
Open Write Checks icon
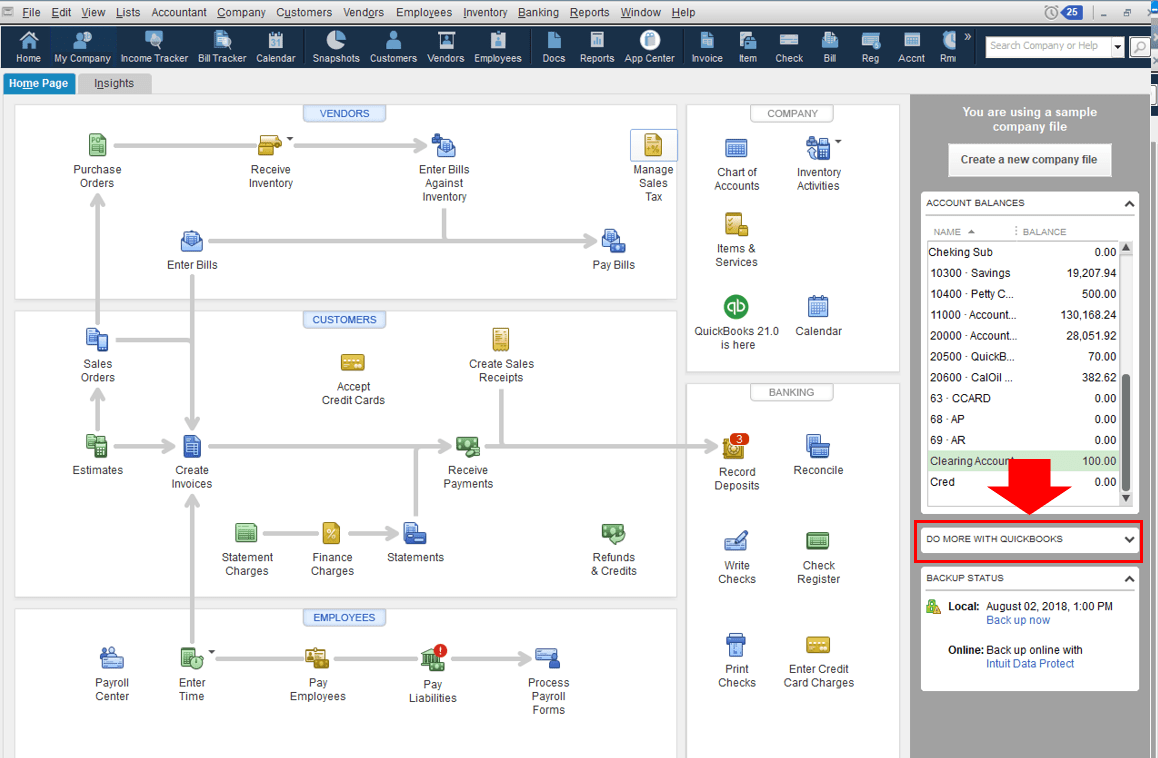point(736,541)
